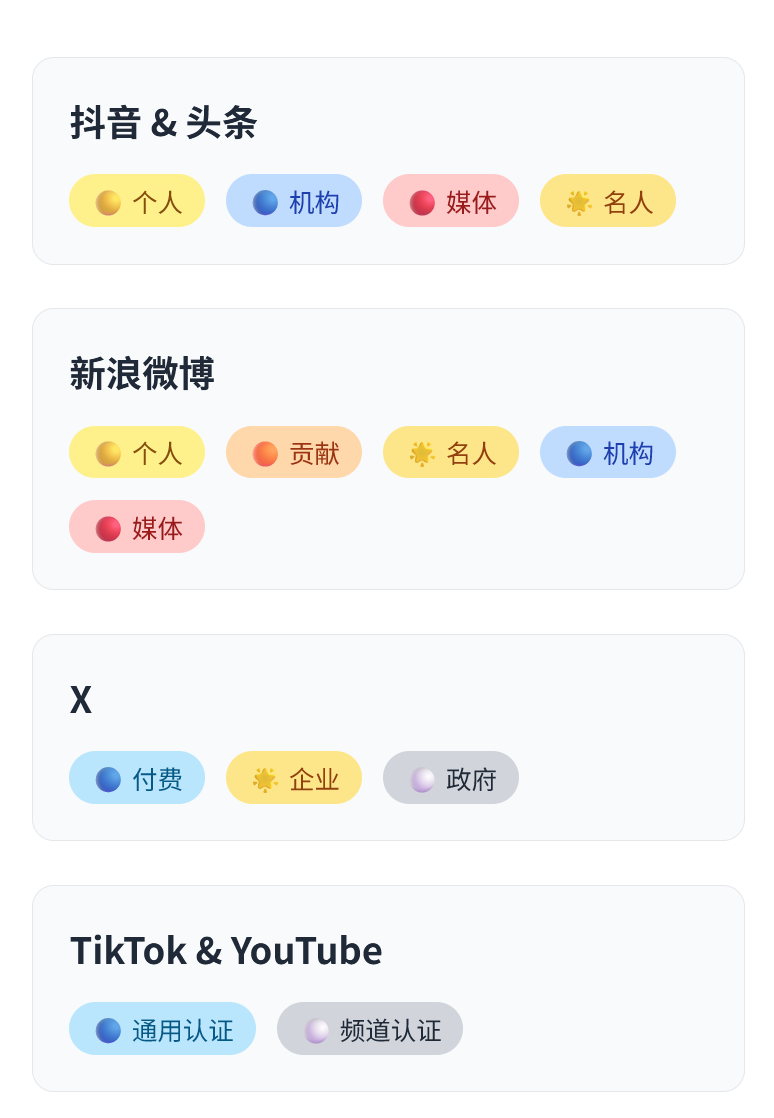Choose the 机构 tag under 新浪微博
This screenshot has height=1118, width=774.
[x=608, y=453]
